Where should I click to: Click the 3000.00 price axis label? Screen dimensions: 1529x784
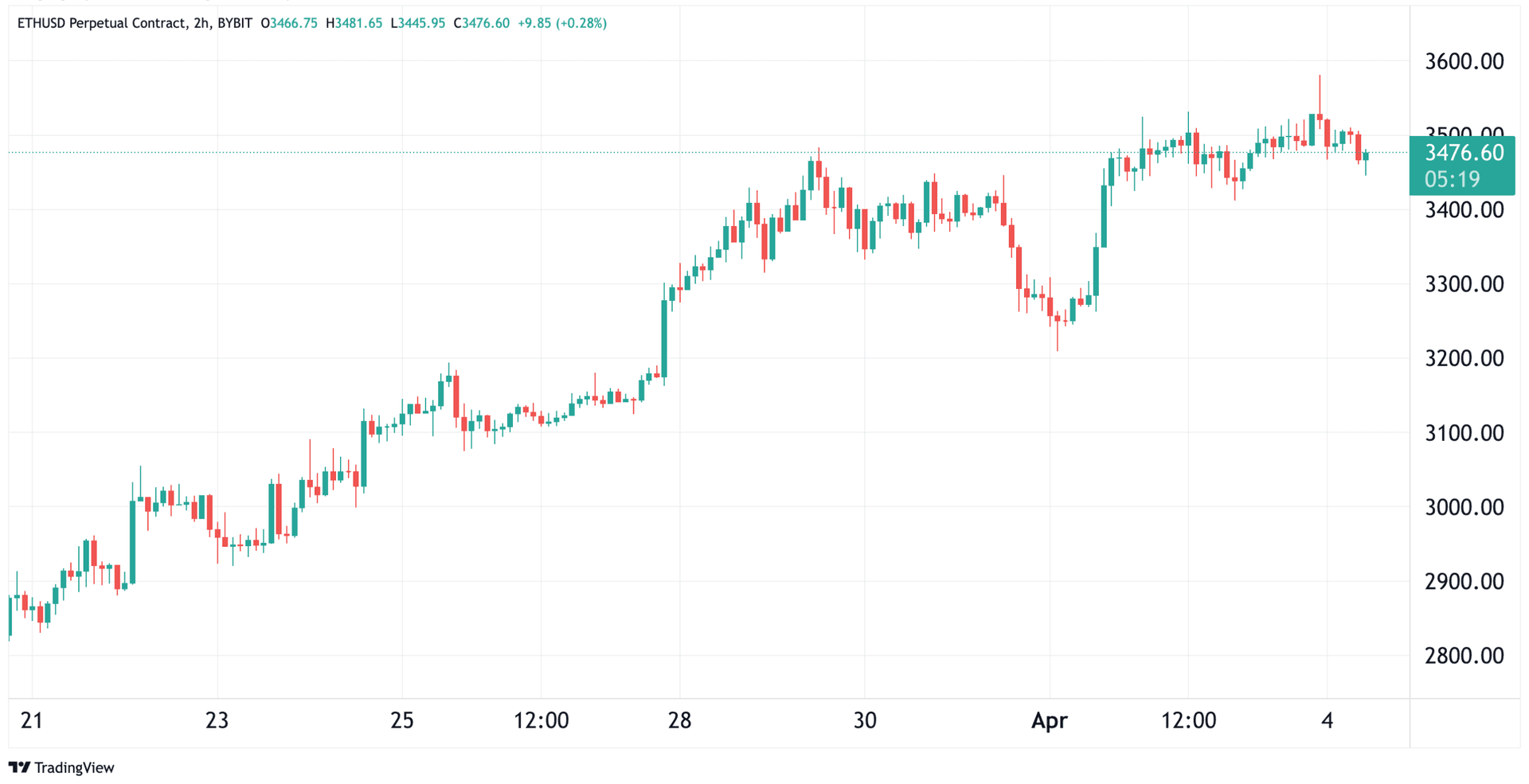[x=1464, y=507]
